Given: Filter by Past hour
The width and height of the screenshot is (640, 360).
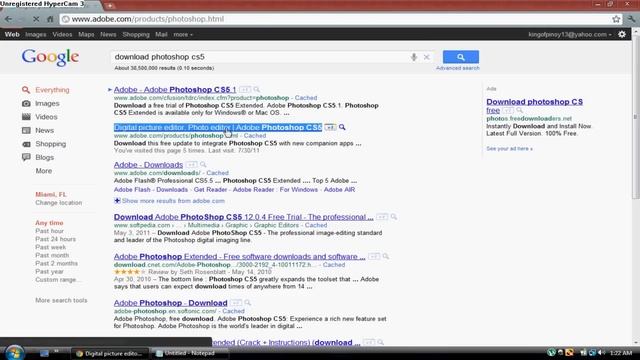Looking at the screenshot, I should (x=49, y=231).
